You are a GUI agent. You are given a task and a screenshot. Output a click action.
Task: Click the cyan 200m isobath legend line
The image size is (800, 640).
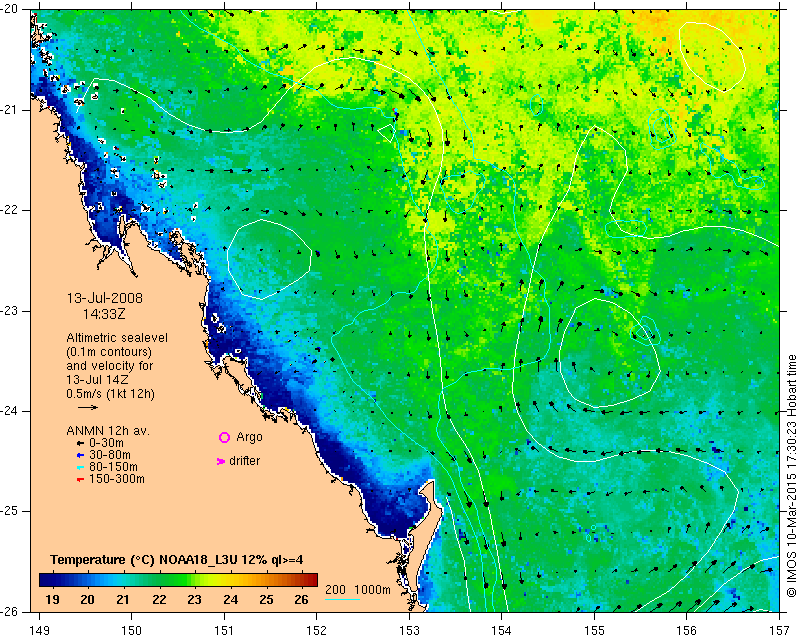click(x=342, y=599)
